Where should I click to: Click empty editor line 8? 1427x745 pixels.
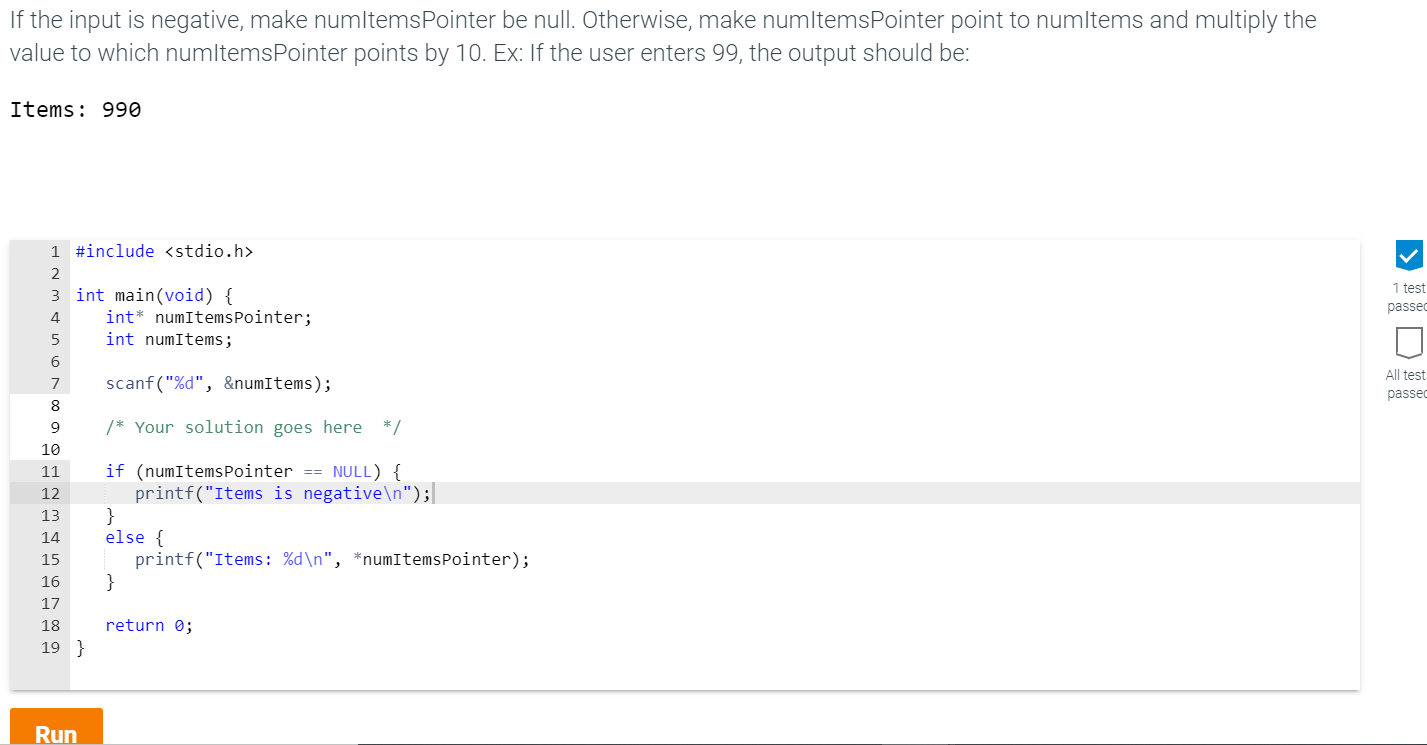coord(715,405)
